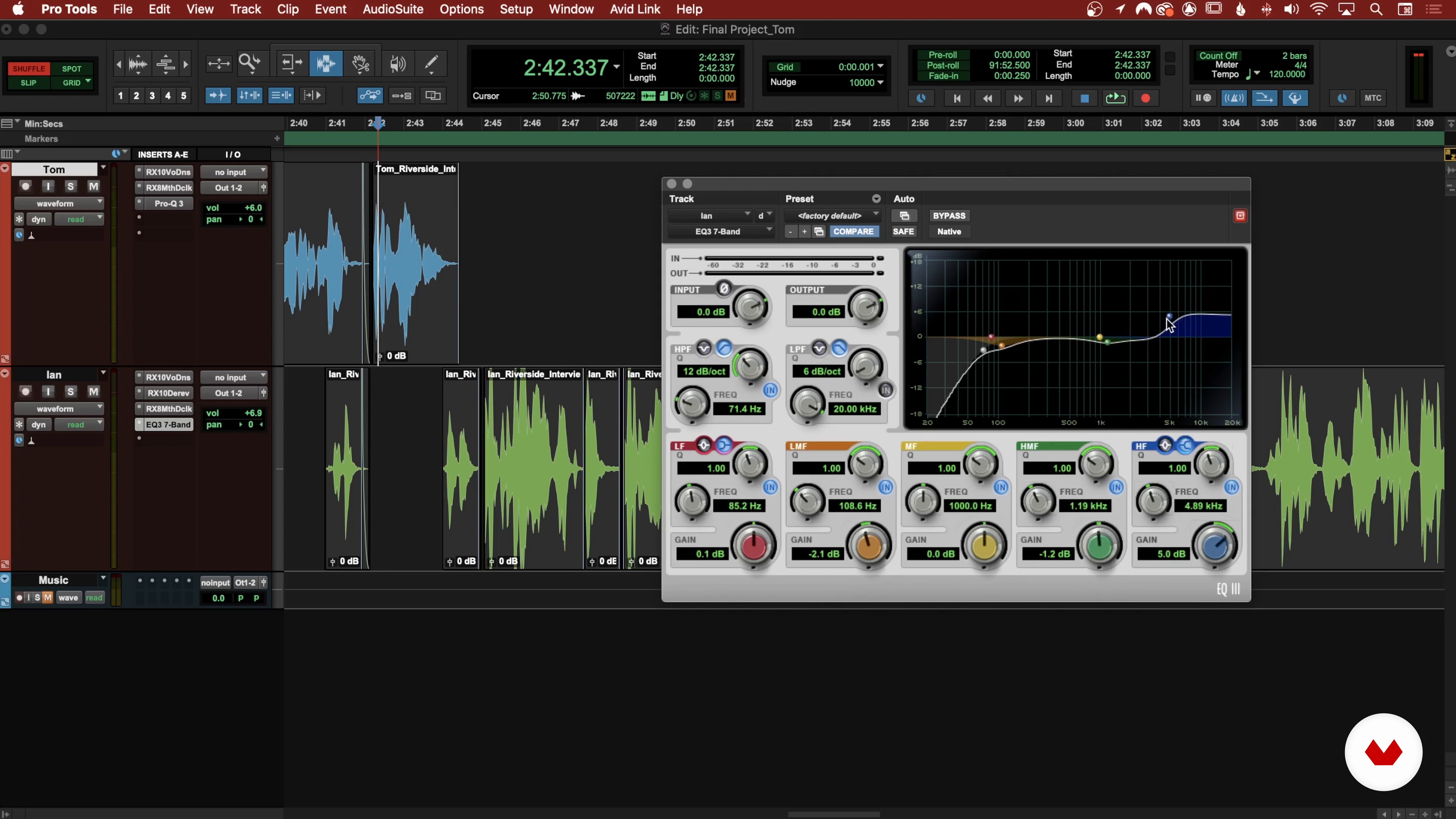Toggle Mute on Ian track
The height and width of the screenshot is (819, 1456).
(93, 391)
